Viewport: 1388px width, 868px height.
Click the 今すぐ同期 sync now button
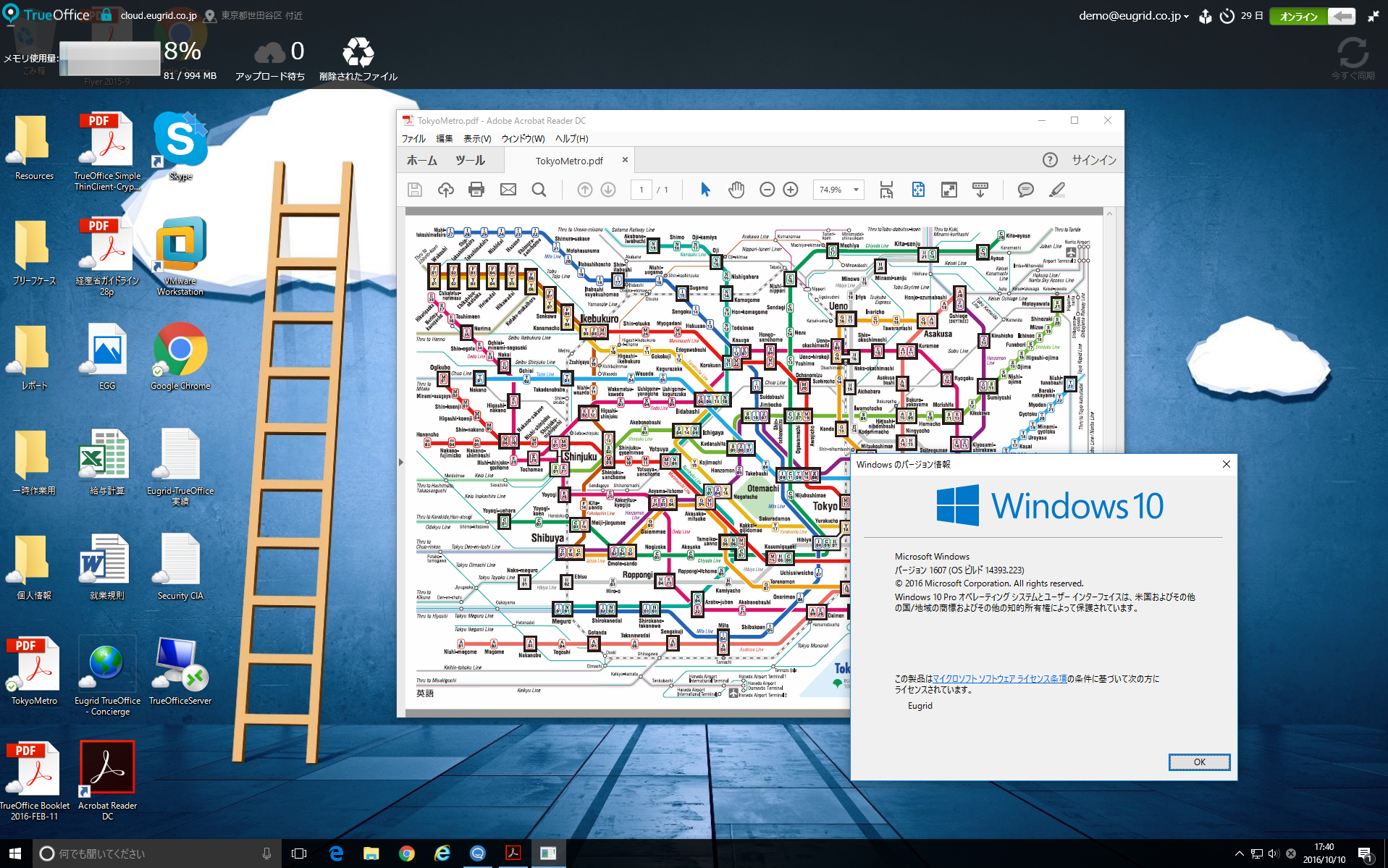pos(1353,58)
